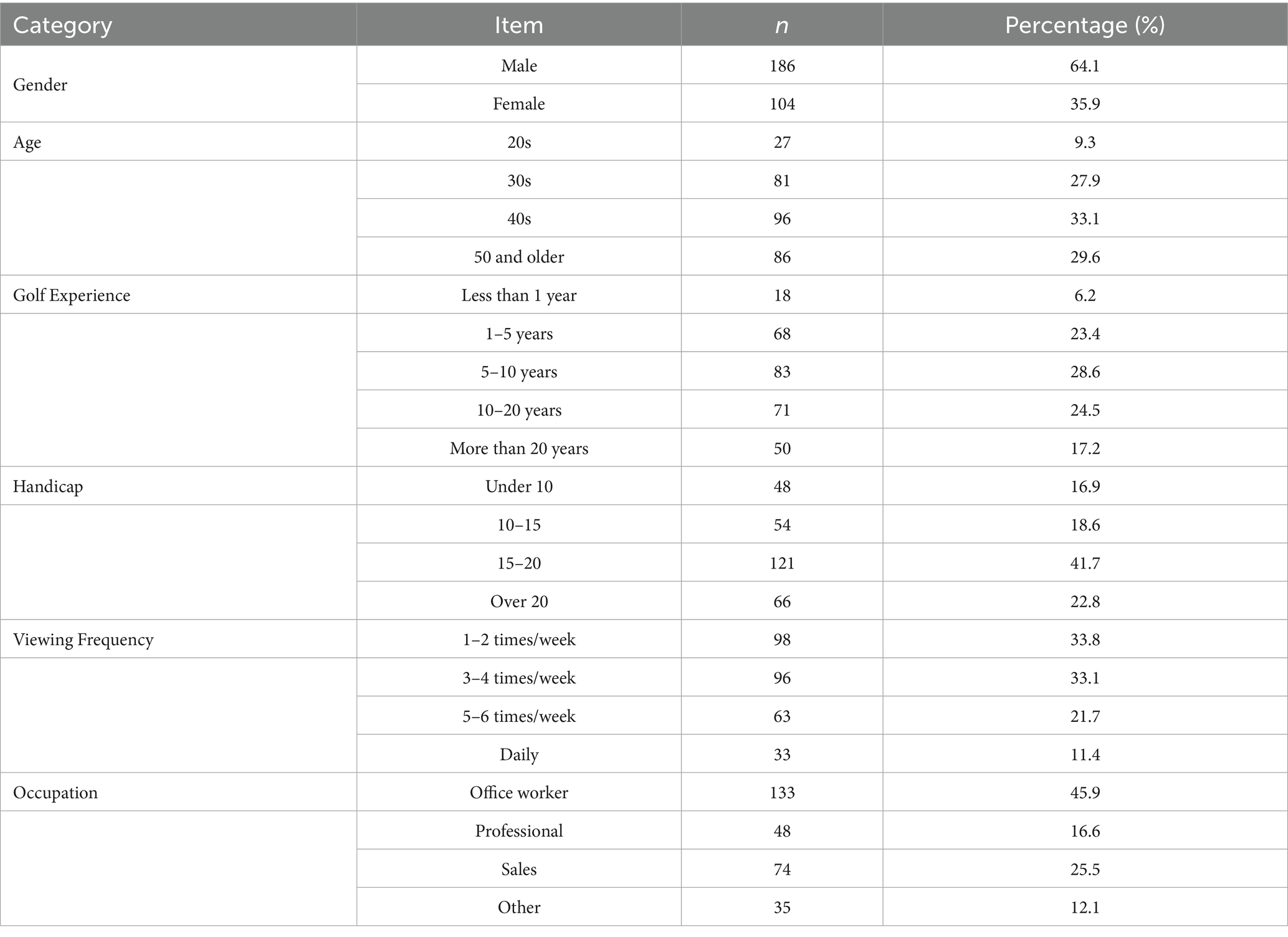Click the Sales item cell
Screen dimensions: 1288x937
pyautogui.click(x=518, y=869)
